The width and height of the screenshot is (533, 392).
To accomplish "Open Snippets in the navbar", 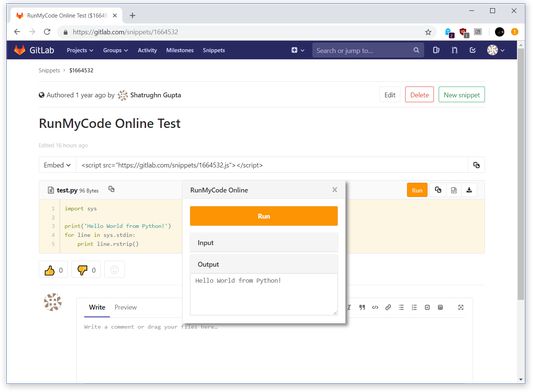I will [214, 50].
